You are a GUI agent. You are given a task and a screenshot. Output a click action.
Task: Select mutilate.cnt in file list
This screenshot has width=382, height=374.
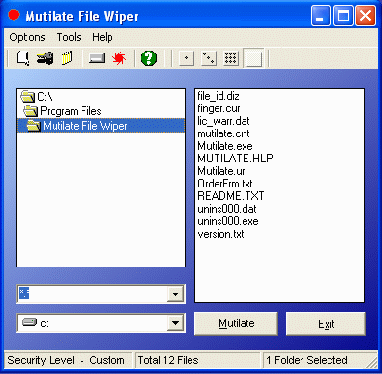tap(223, 134)
